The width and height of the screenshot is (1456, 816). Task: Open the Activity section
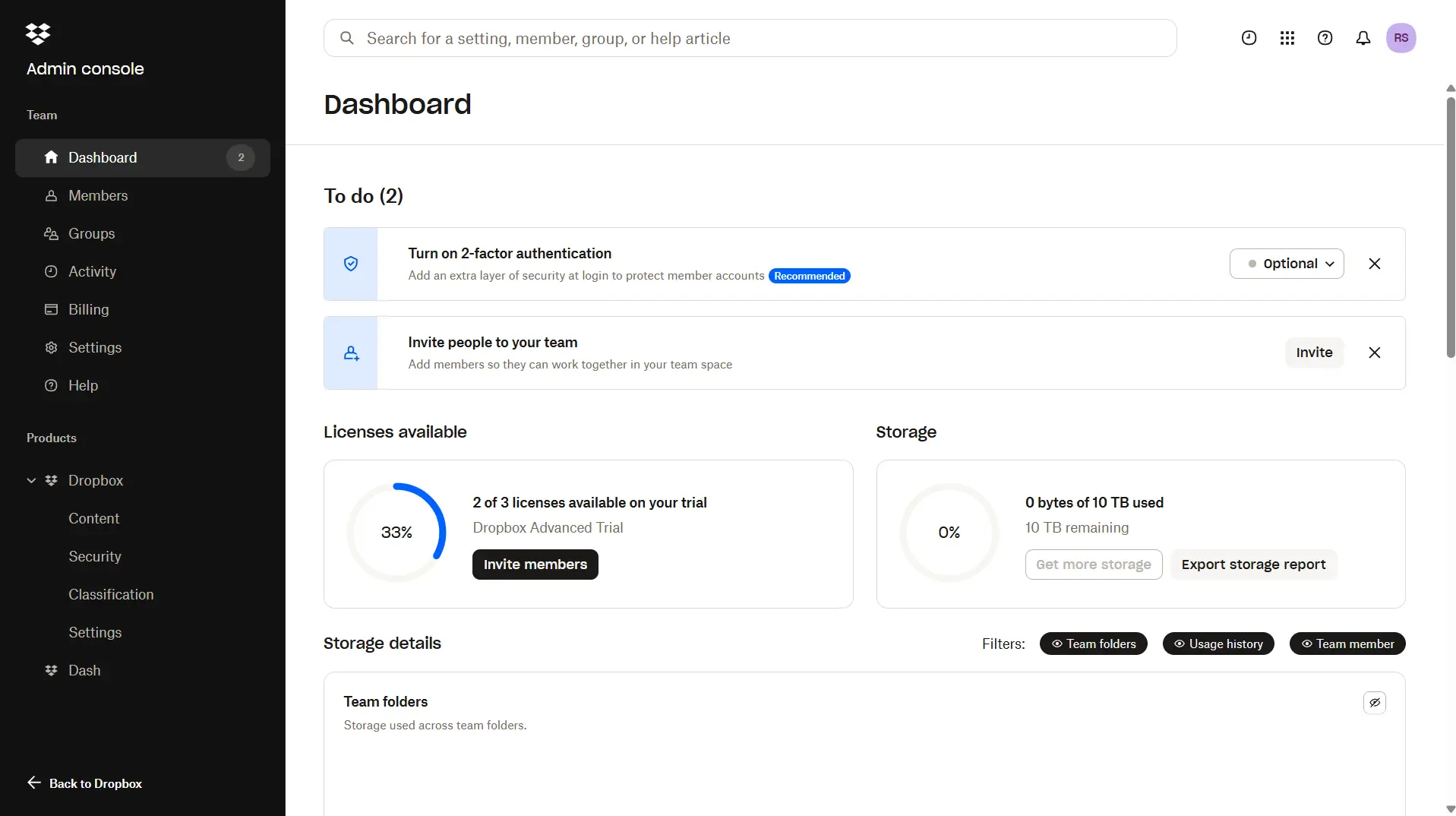coord(143,271)
